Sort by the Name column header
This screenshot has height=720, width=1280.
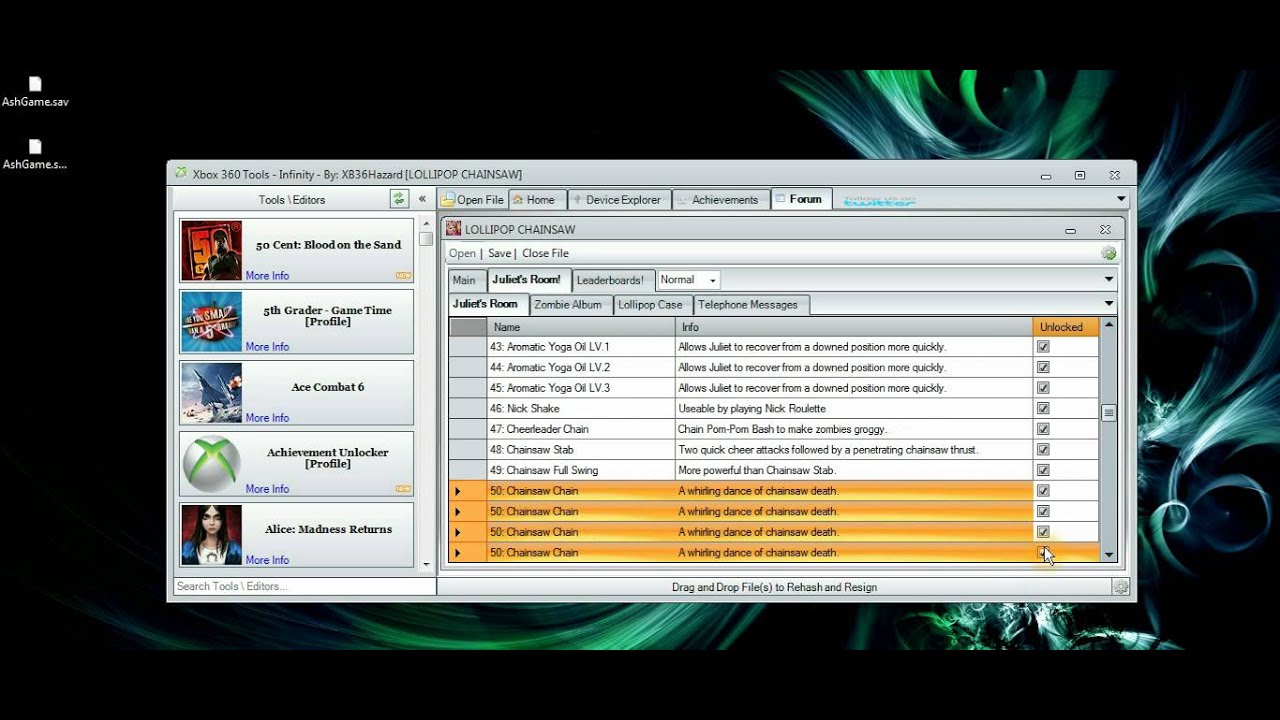[581, 327]
